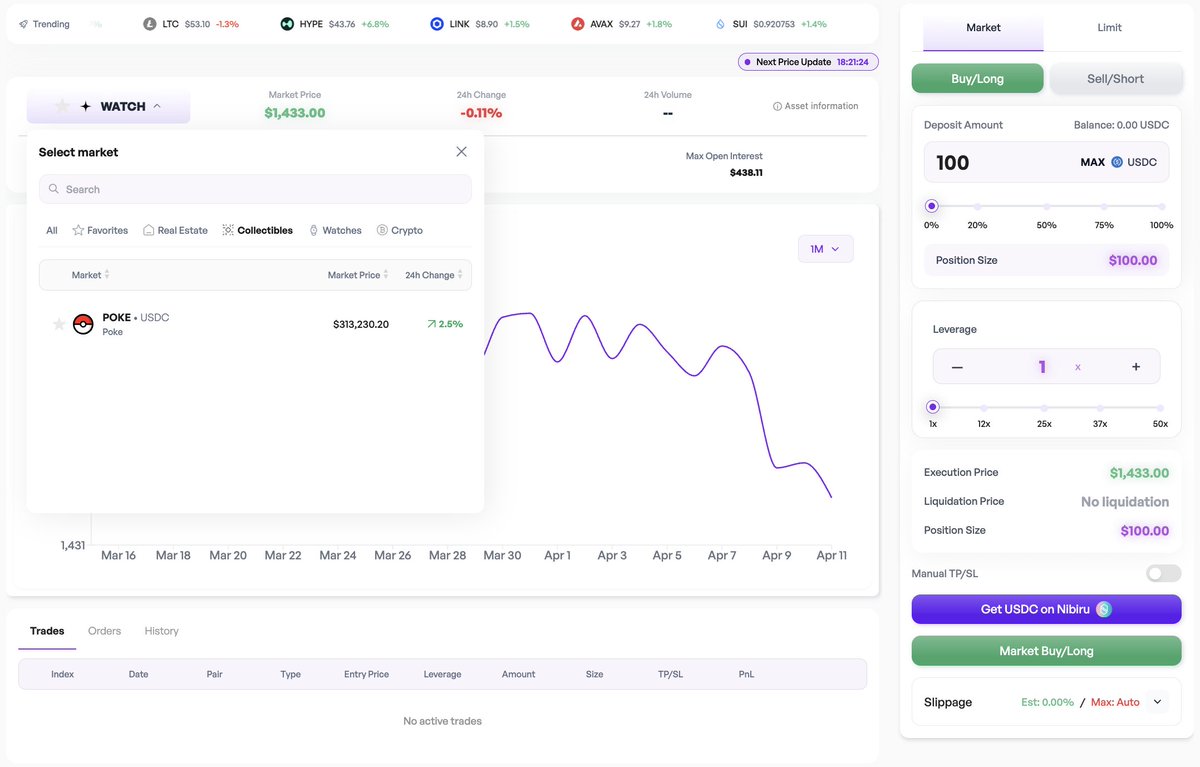Click the Market Buy/Long submit button
Viewport: 1200px width, 767px height.
(x=1046, y=651)
